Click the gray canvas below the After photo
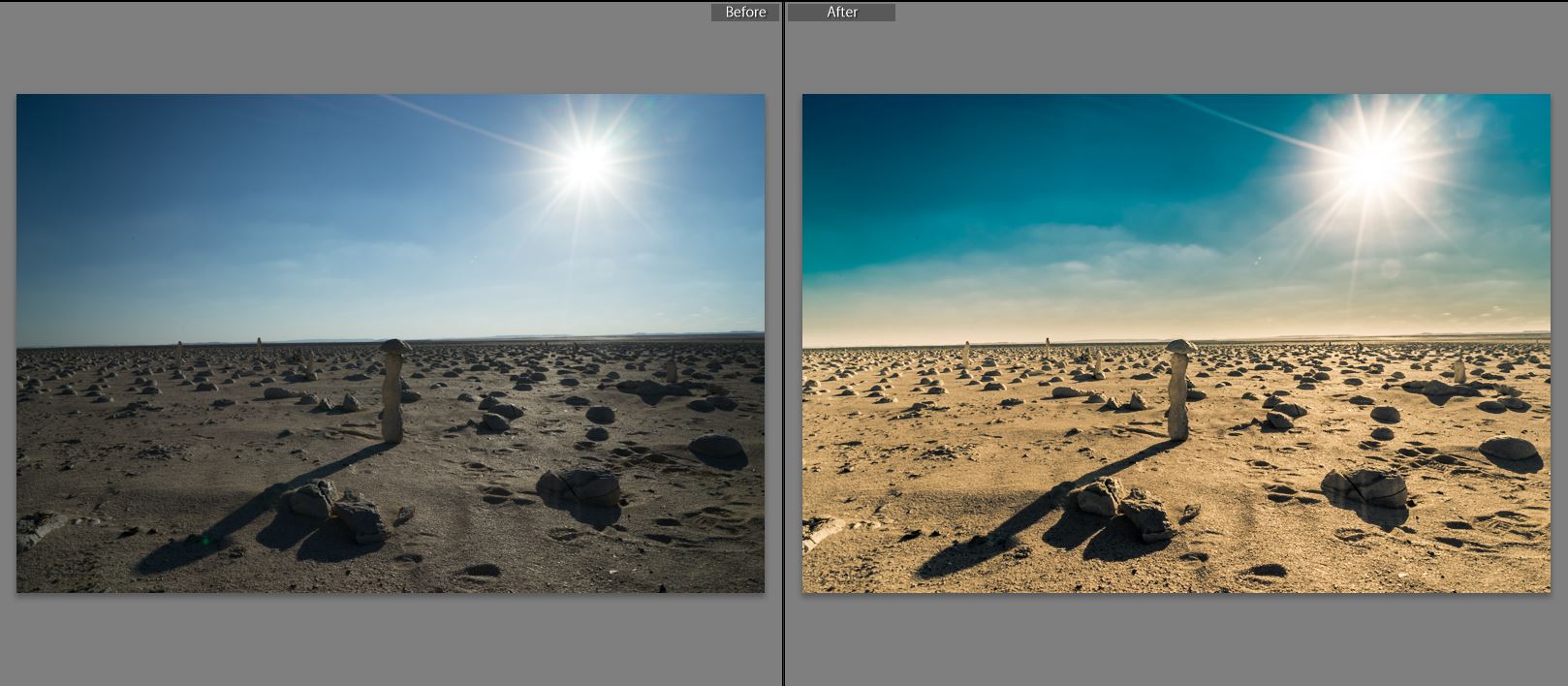This screenshot has width=1568, height=686. coord(1175,639)
